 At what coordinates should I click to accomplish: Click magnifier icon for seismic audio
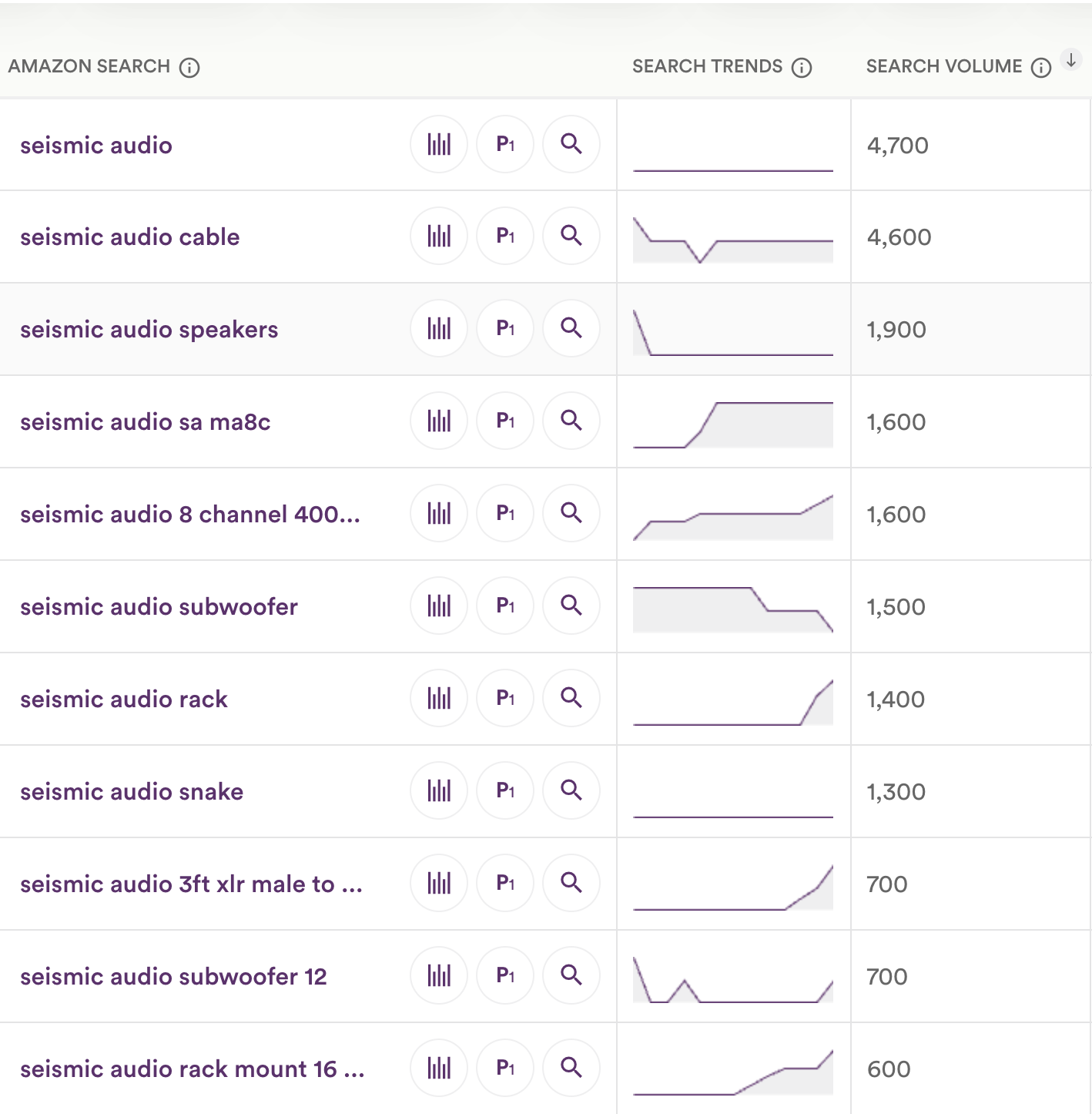[571, 144]
